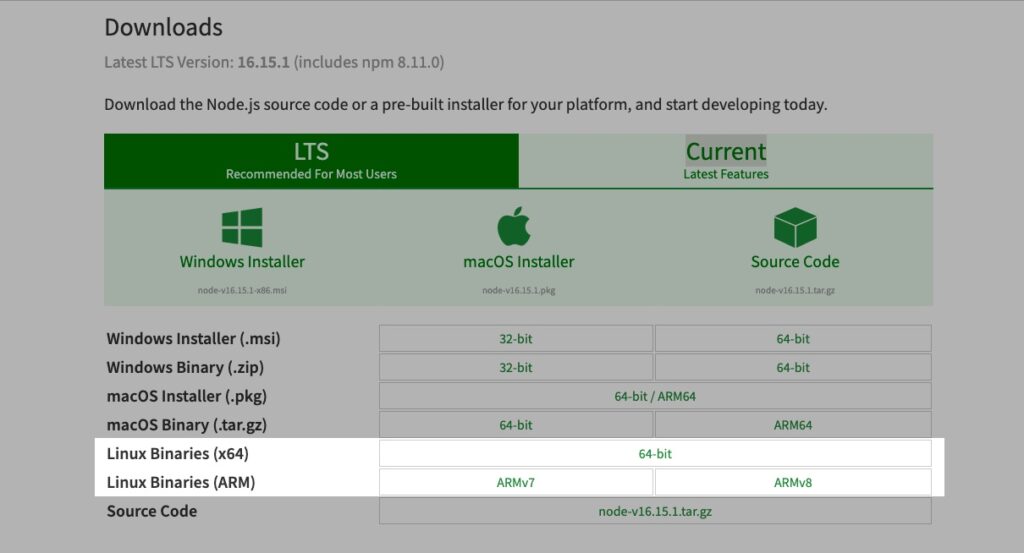Click the node-v16.15.1.pkg filename
Screen dimensions: 1024x553
pyautogui.click(x=519, y=291)
